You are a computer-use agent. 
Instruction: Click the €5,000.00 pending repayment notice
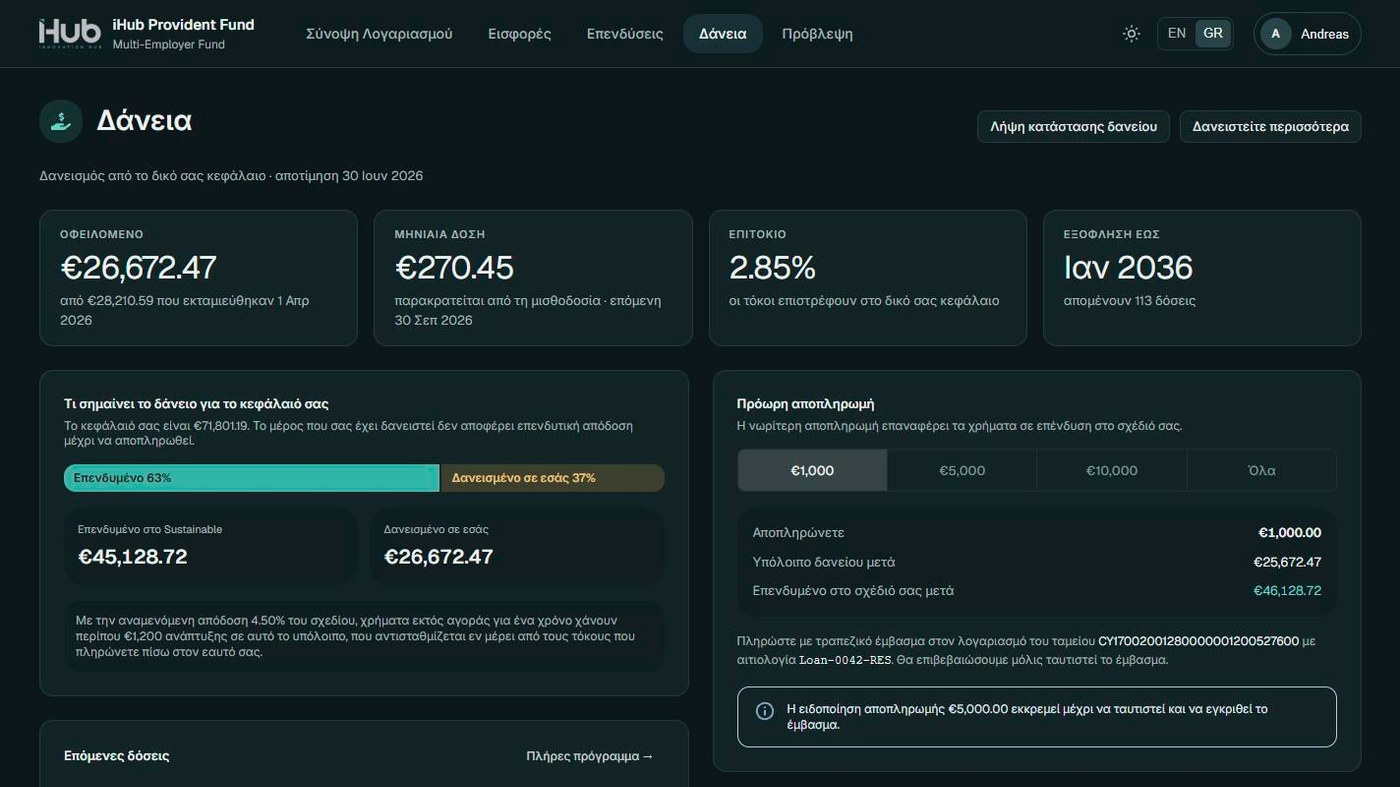click(1037, 717)
